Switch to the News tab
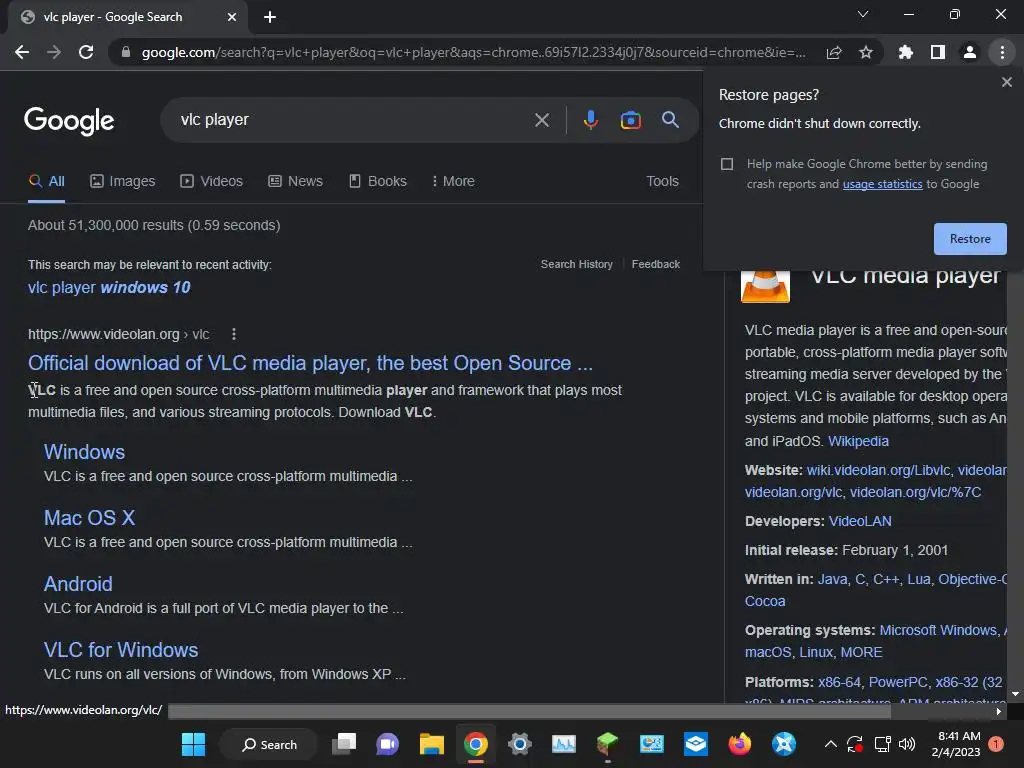The width and height of the screenshot is (1024, 768). pyautogui.click(x=296, y=182)
